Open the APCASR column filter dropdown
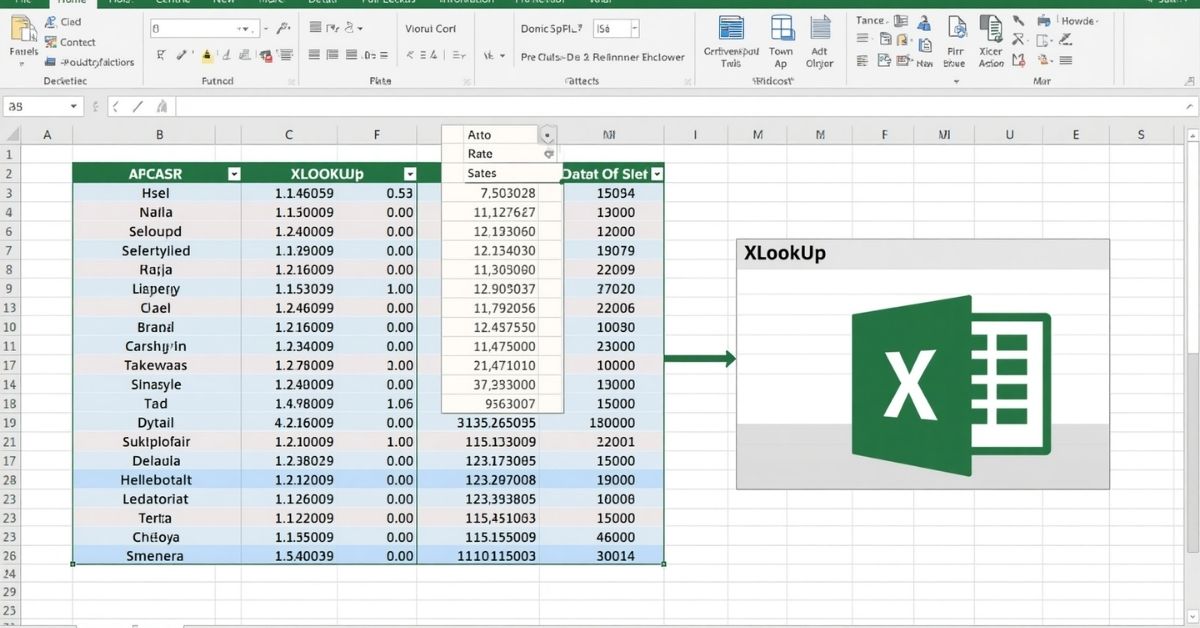The width and height of the screenshot is (1200, 628). click(234, 173)
